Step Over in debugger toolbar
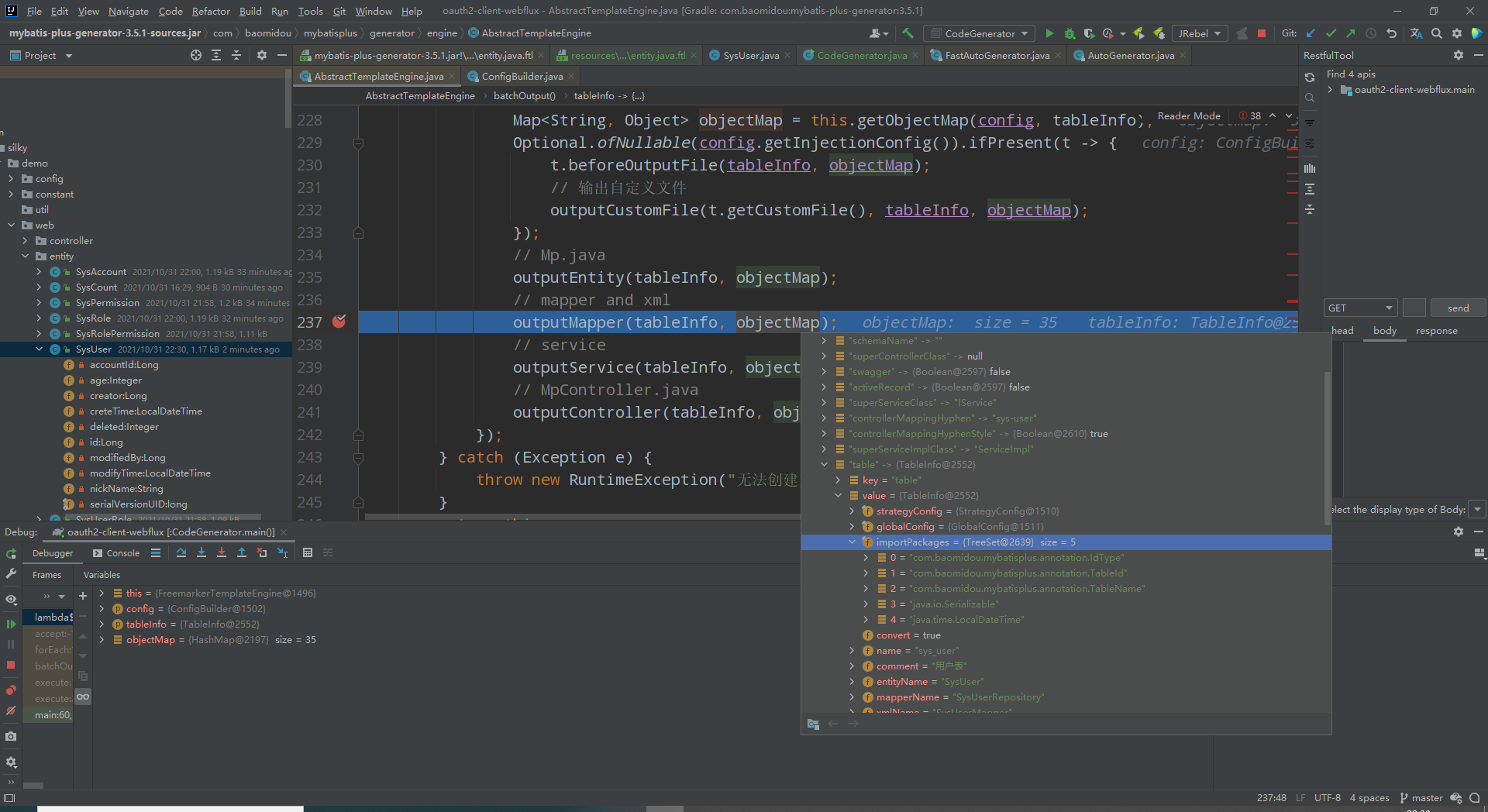 coord(181,552)
